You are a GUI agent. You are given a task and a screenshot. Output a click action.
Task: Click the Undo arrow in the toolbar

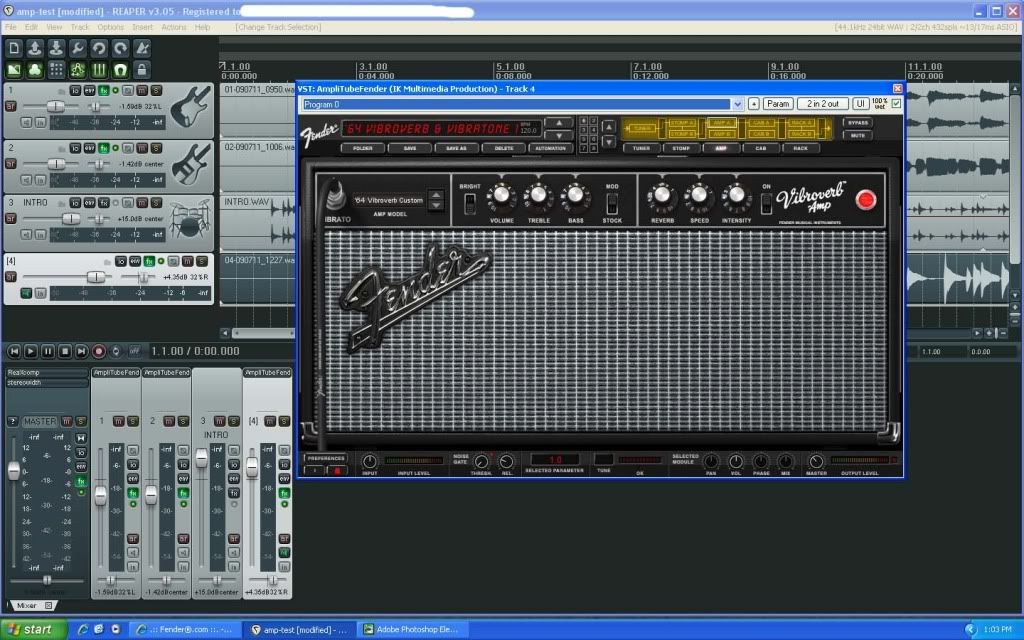(x=100, y=48)
